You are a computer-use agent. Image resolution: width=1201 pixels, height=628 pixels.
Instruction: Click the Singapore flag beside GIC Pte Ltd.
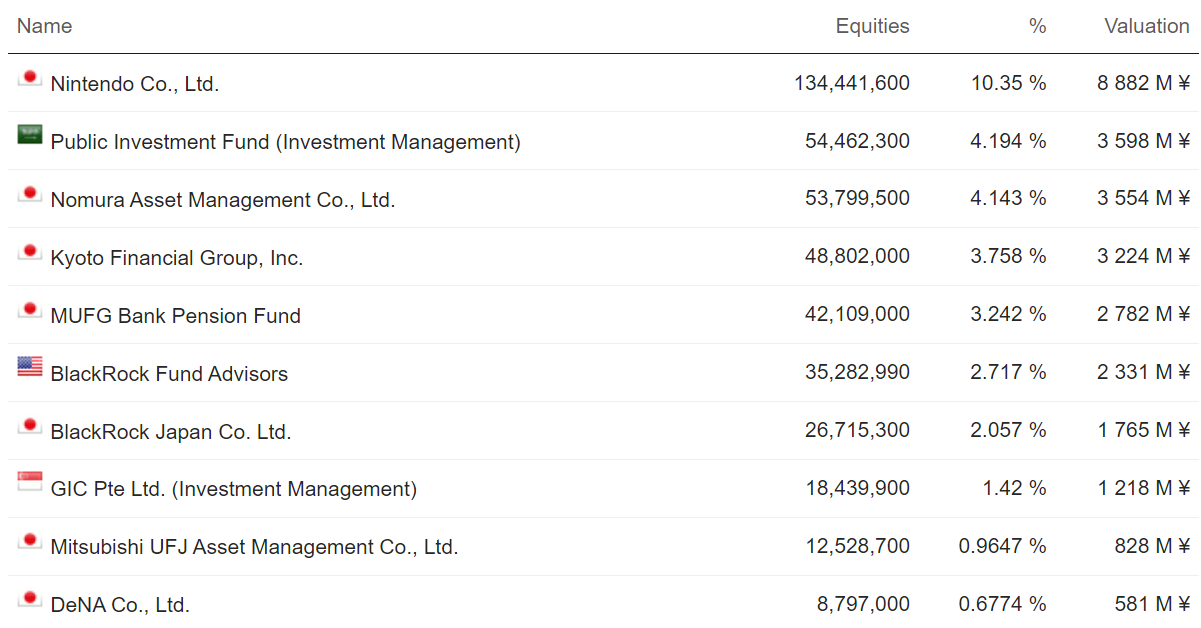30,483
